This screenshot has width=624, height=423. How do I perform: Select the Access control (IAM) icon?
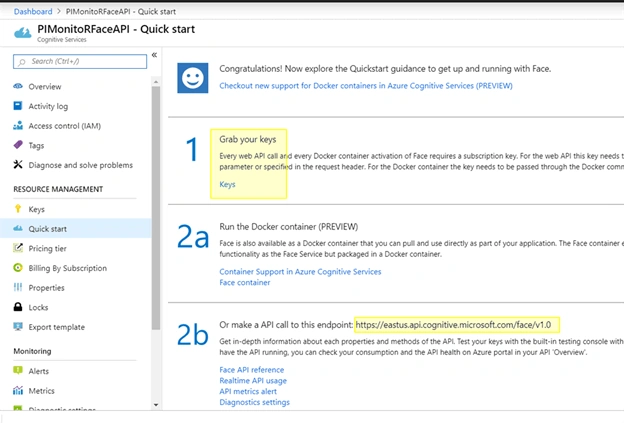[18, 125]
